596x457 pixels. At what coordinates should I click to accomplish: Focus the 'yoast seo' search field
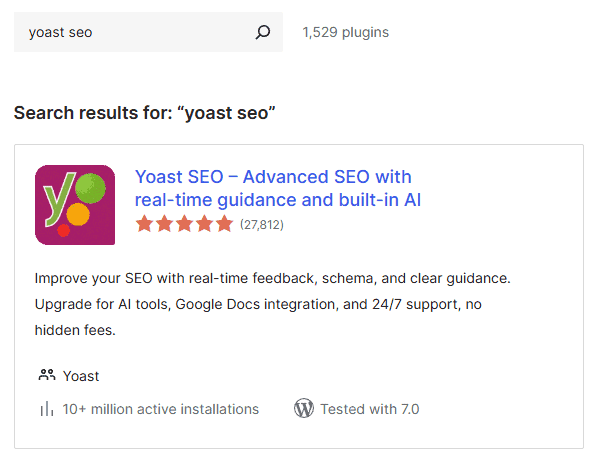click(148, 32)
